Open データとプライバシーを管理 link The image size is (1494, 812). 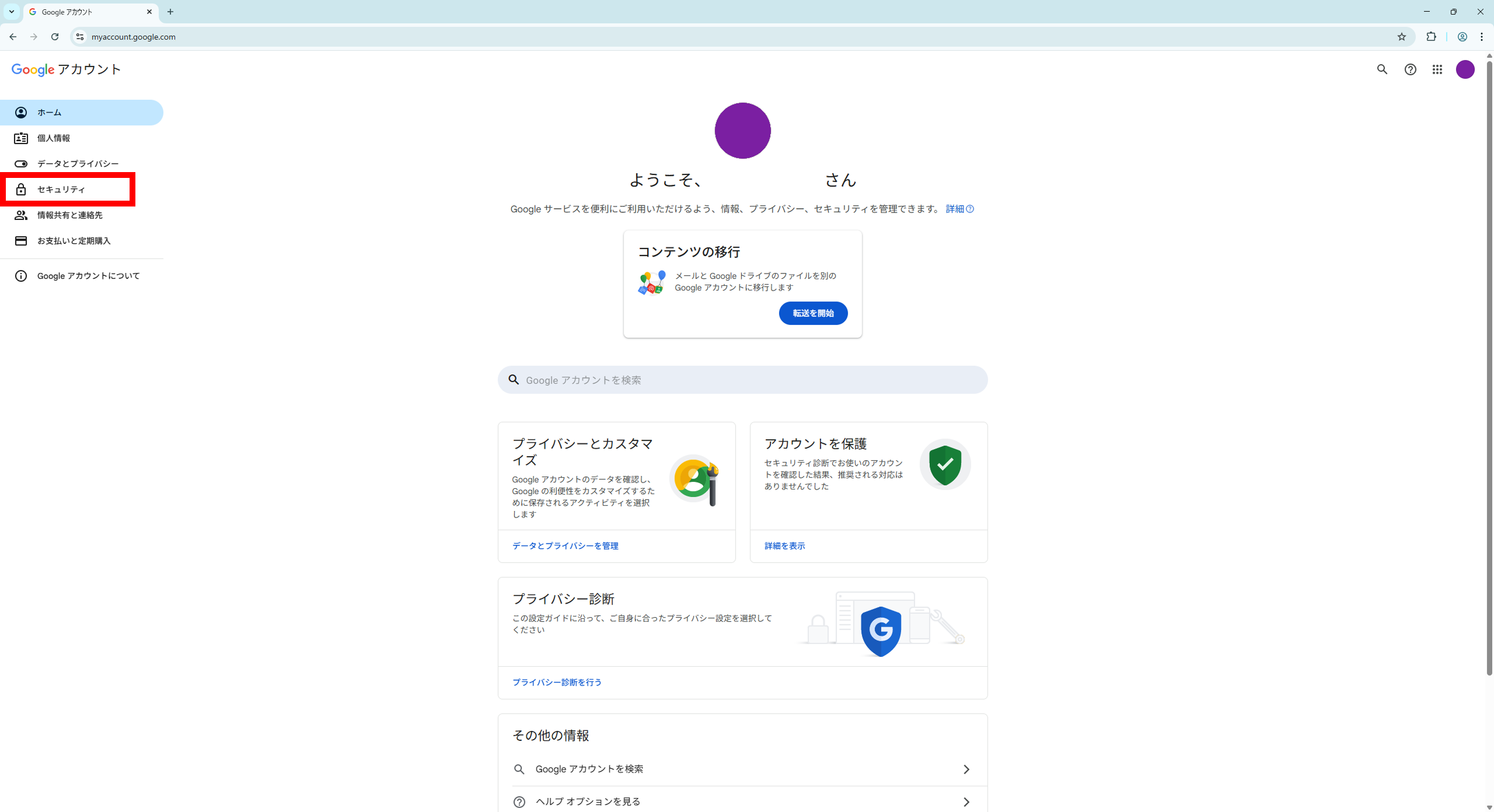point(565,546)
